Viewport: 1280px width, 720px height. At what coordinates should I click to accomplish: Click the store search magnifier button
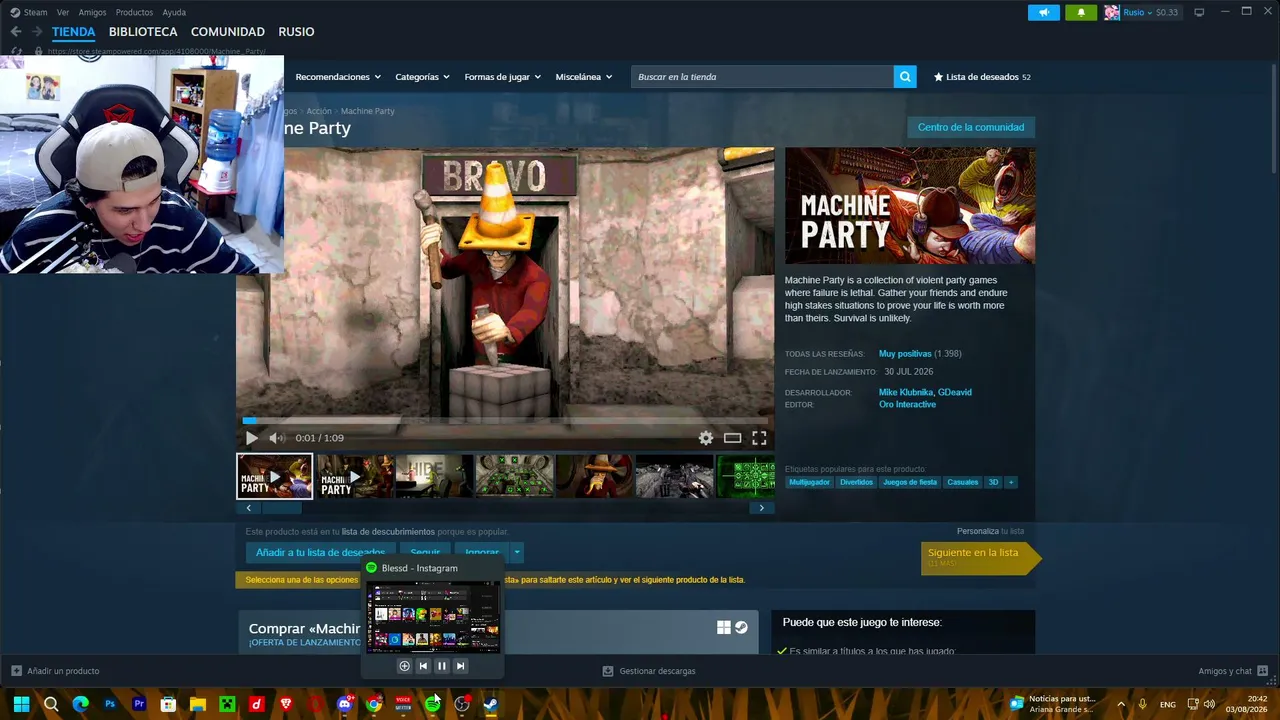tap(905, 77)
